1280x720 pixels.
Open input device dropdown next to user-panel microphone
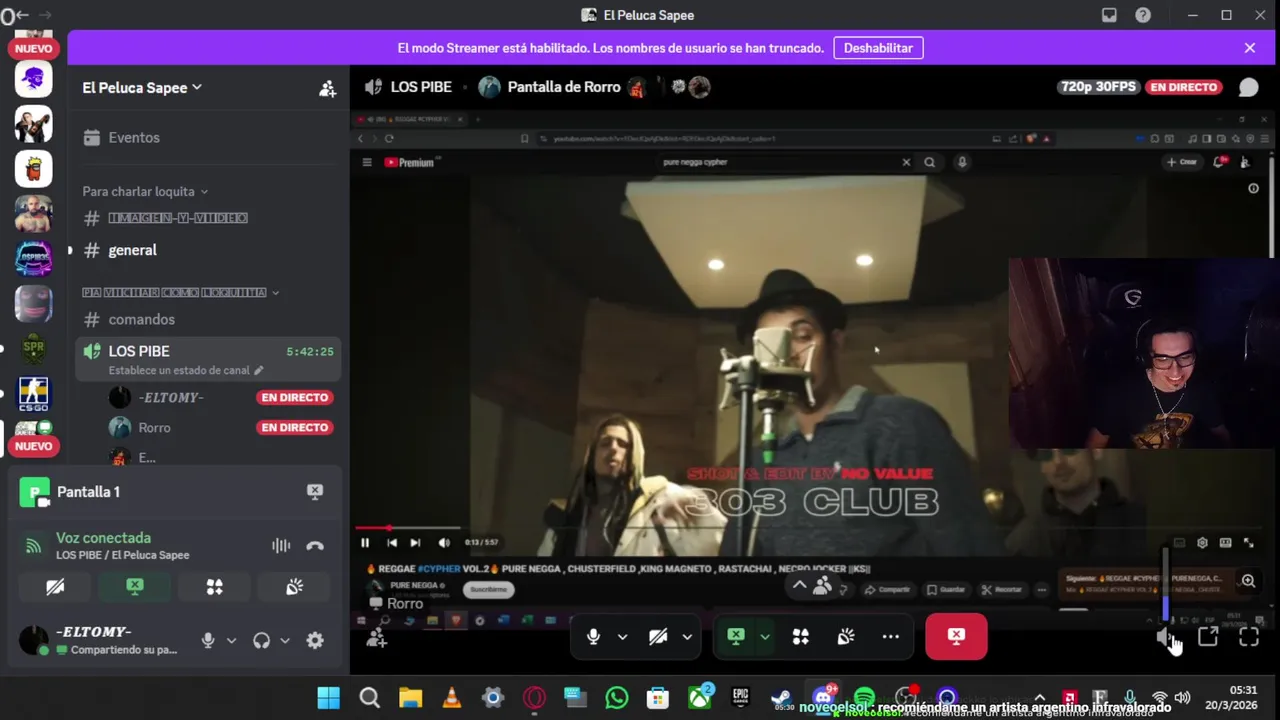(231, 640)
